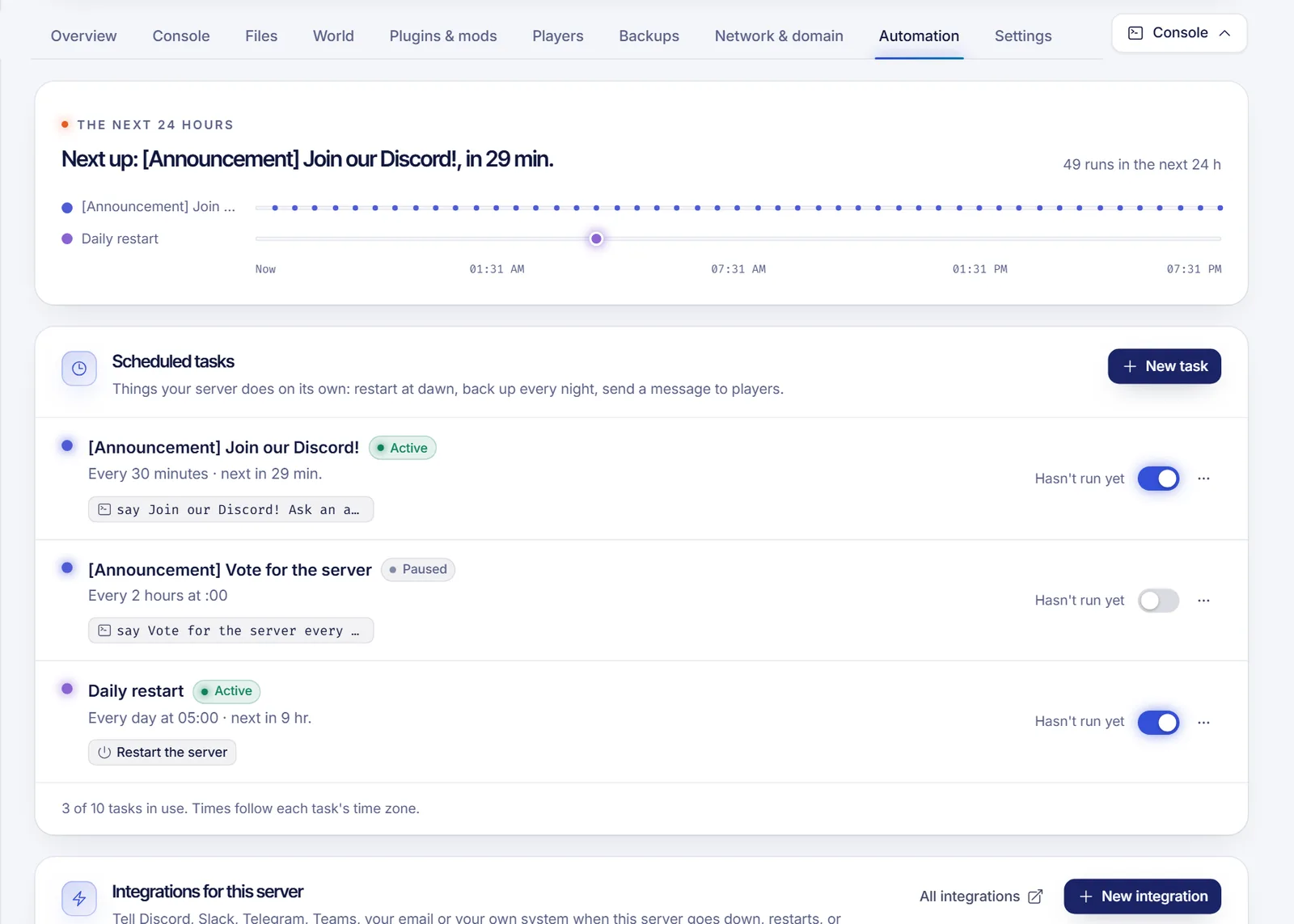This screenshot has height=924, width=1294.
Task: Open the Settings tab
Action: point(1023,36)
